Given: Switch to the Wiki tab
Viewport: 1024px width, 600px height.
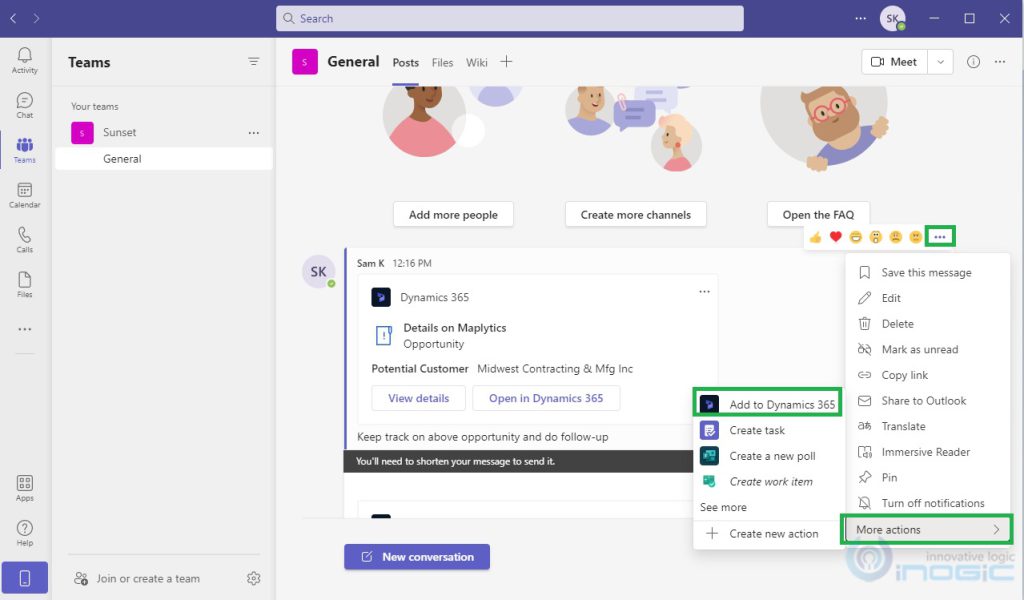Looking at the screenshot, I should coord(476,61).
